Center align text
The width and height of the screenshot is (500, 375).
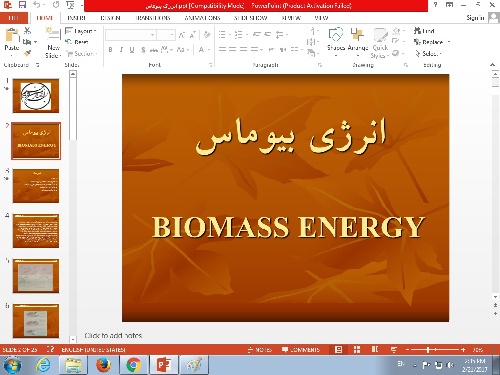pyautogui.click(x=233, y=49)
